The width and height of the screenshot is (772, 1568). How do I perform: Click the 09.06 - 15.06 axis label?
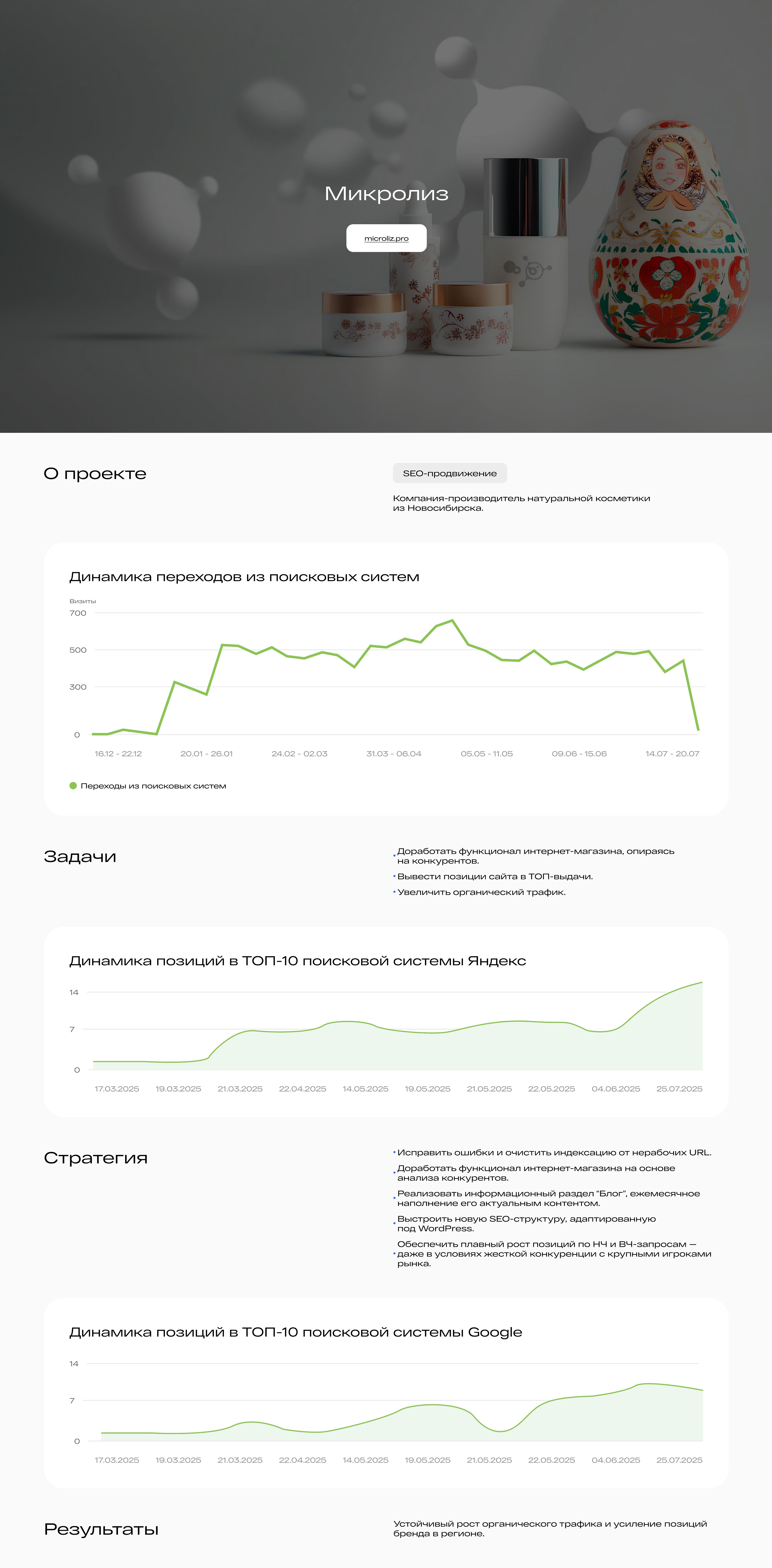click(580, 754)
